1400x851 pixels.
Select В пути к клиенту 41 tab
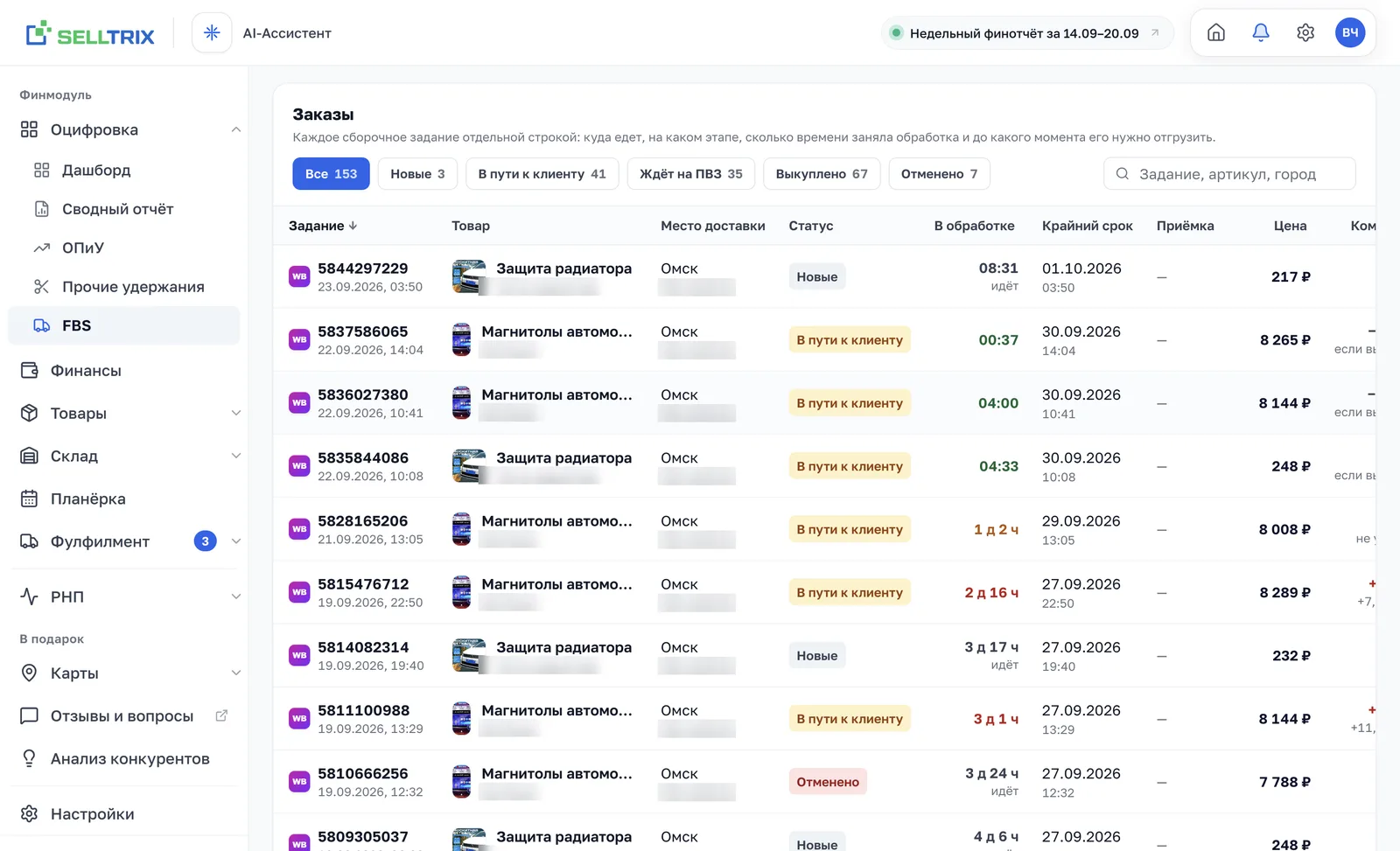(542, 174)
